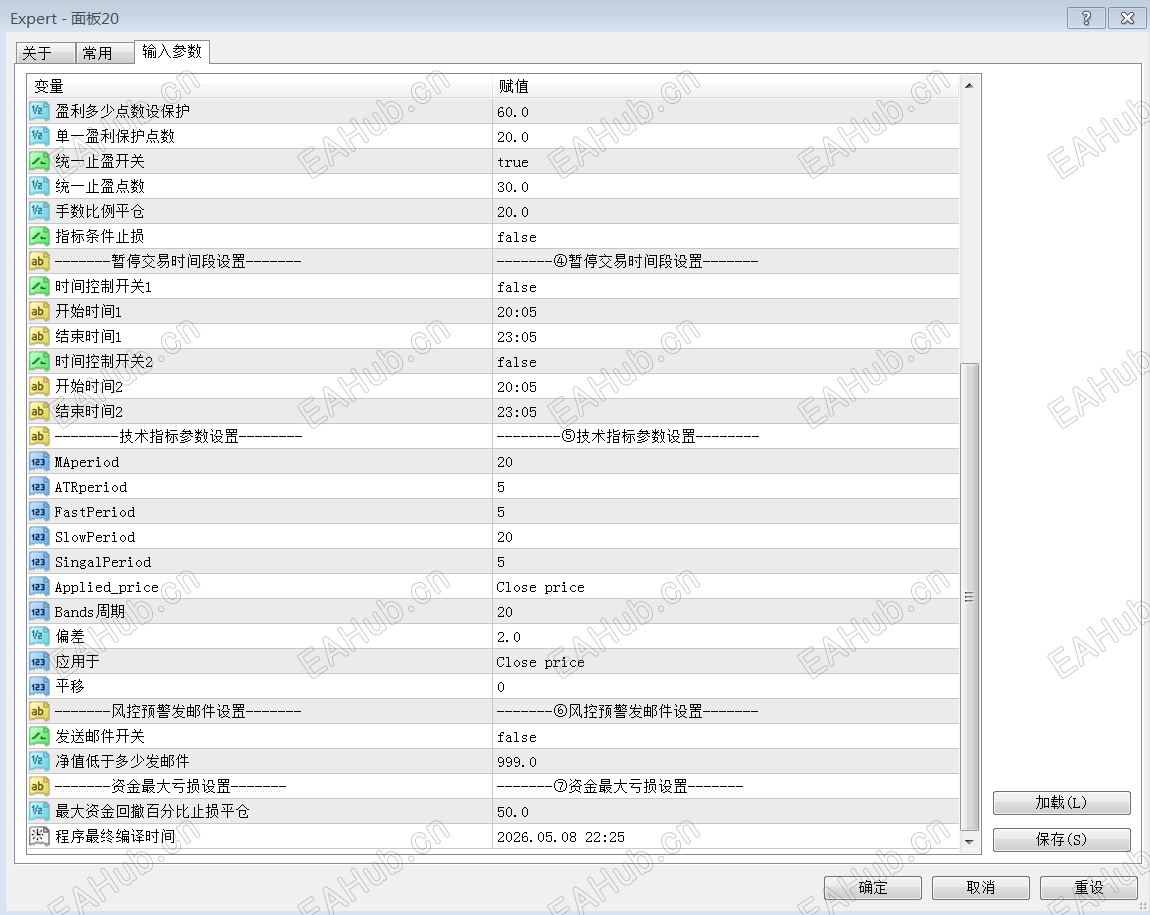The image size is (1150, 915).
Task: Click the scrollbar up arrow
Action: pyautogui.click(x=970, y=86)
